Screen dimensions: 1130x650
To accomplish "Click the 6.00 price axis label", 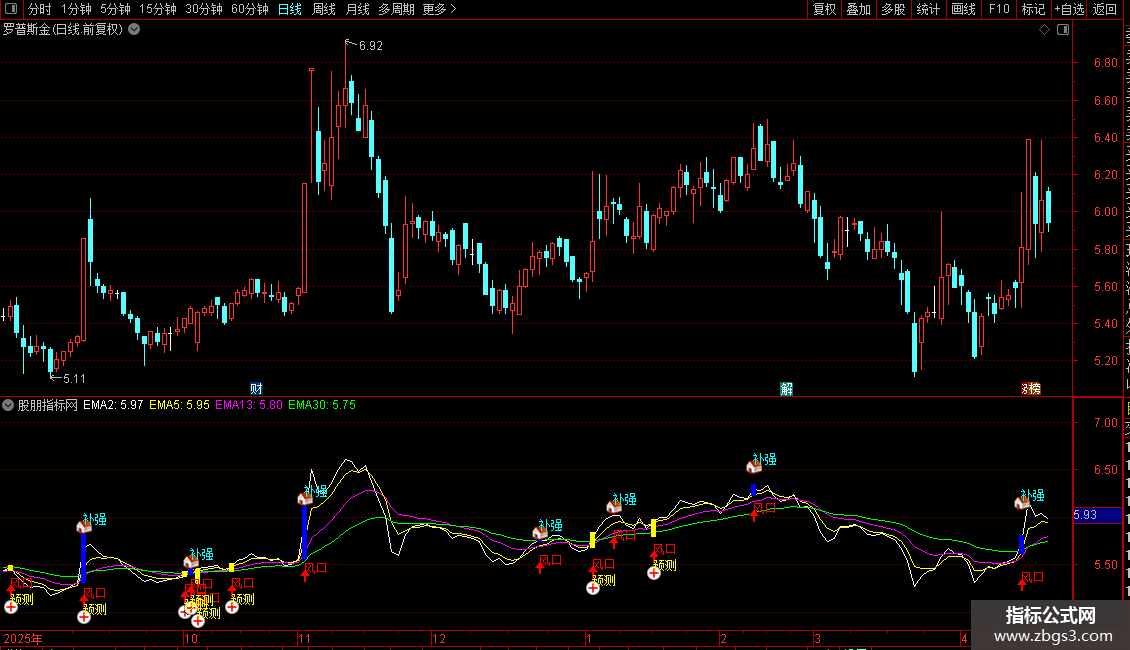I will coord(1105,212).
